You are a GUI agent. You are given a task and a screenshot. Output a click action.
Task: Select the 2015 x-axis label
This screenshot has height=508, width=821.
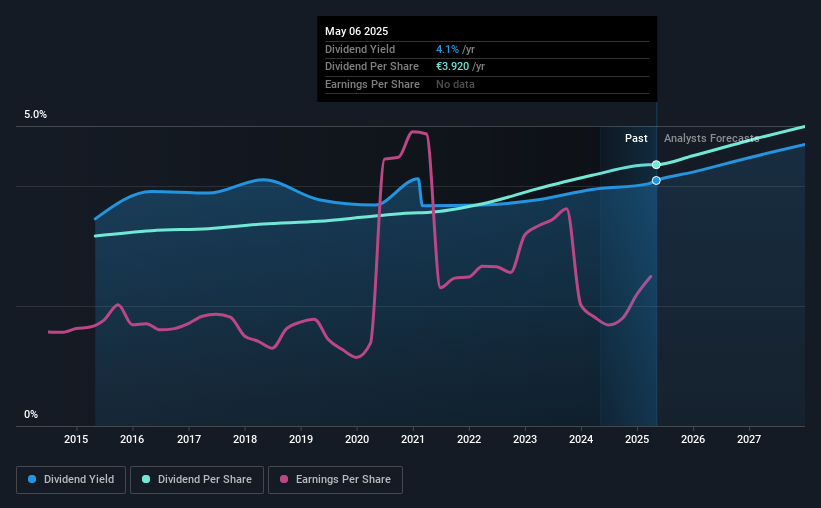tap(76, 439)
